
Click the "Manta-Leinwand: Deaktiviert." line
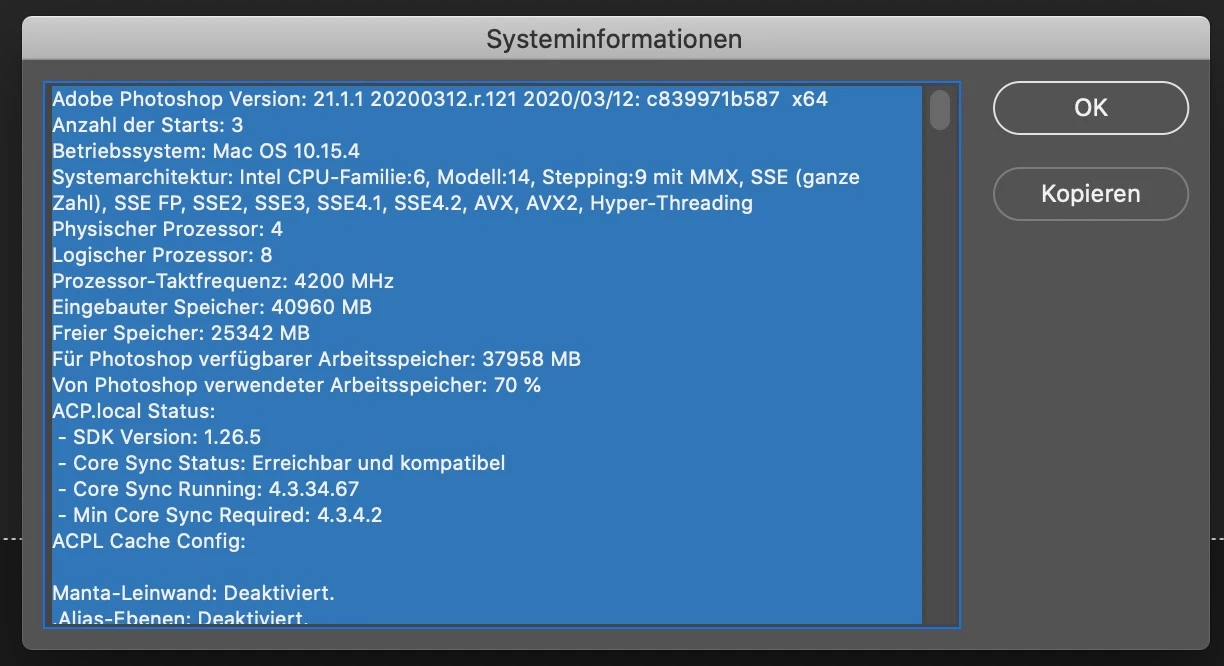[x=194, y=593]
